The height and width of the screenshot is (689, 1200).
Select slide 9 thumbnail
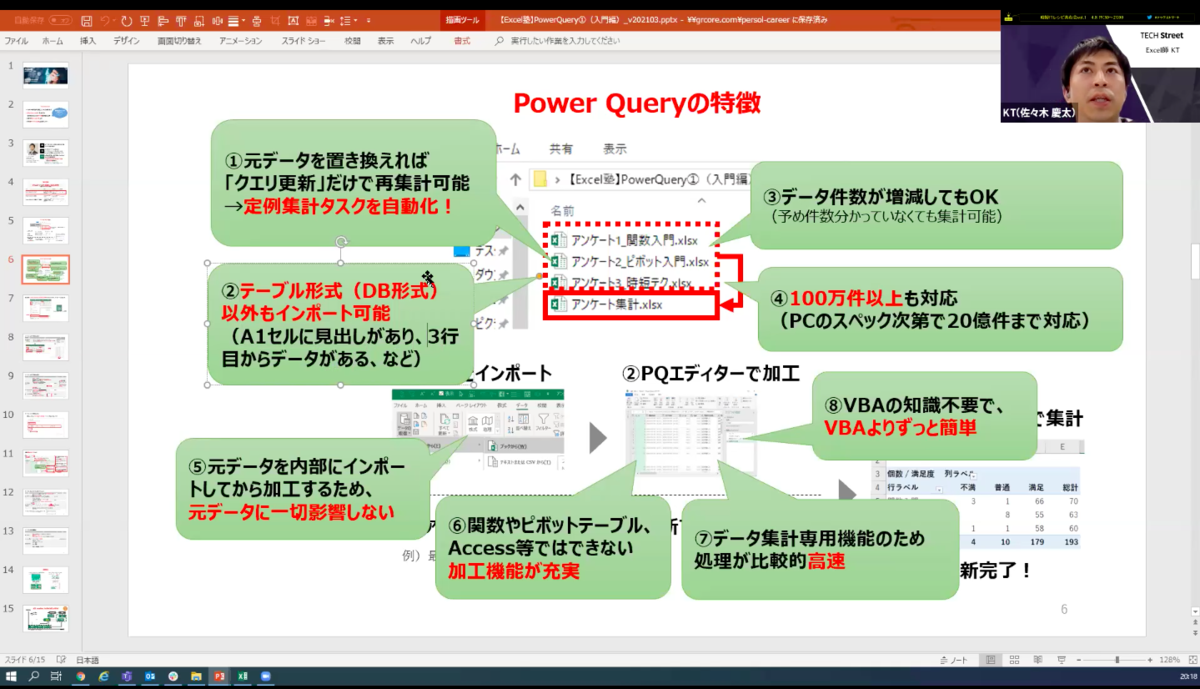[46, 385]
